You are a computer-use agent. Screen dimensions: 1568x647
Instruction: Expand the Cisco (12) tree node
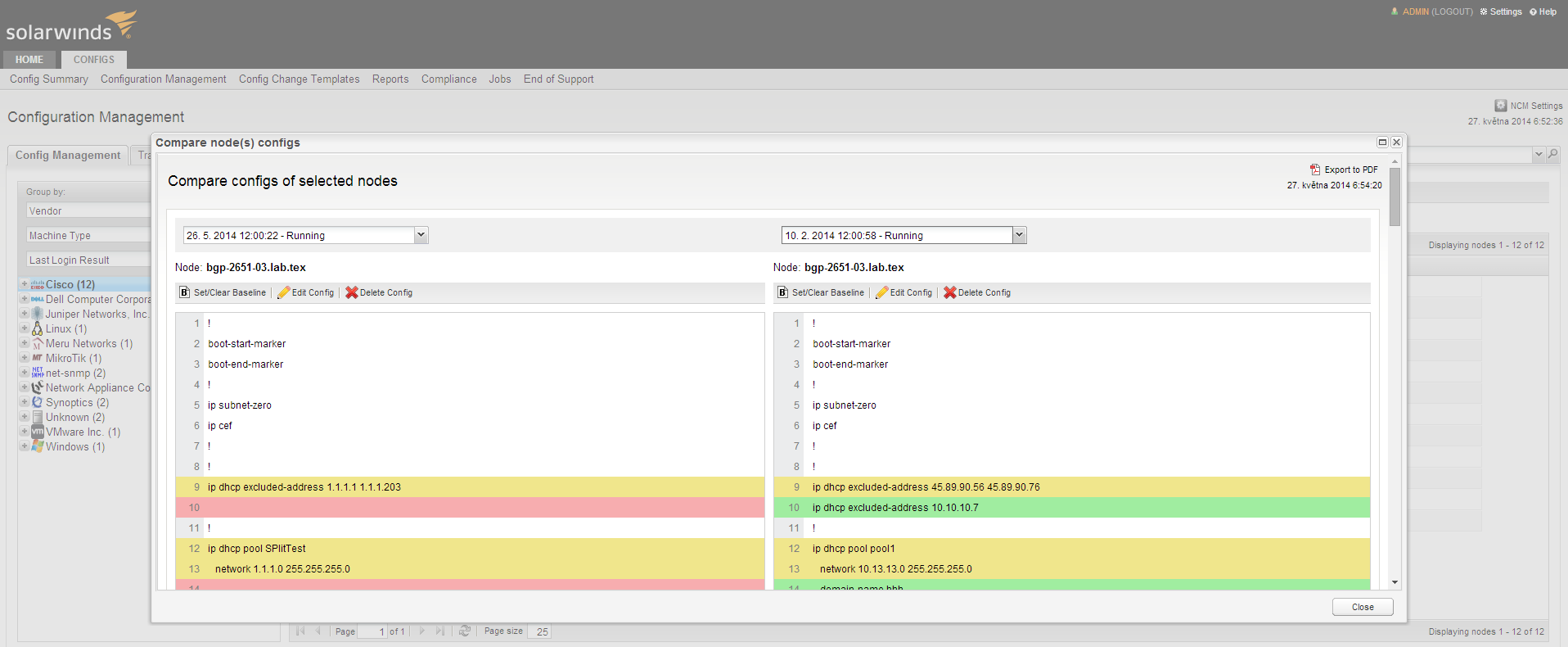point(25,284)
